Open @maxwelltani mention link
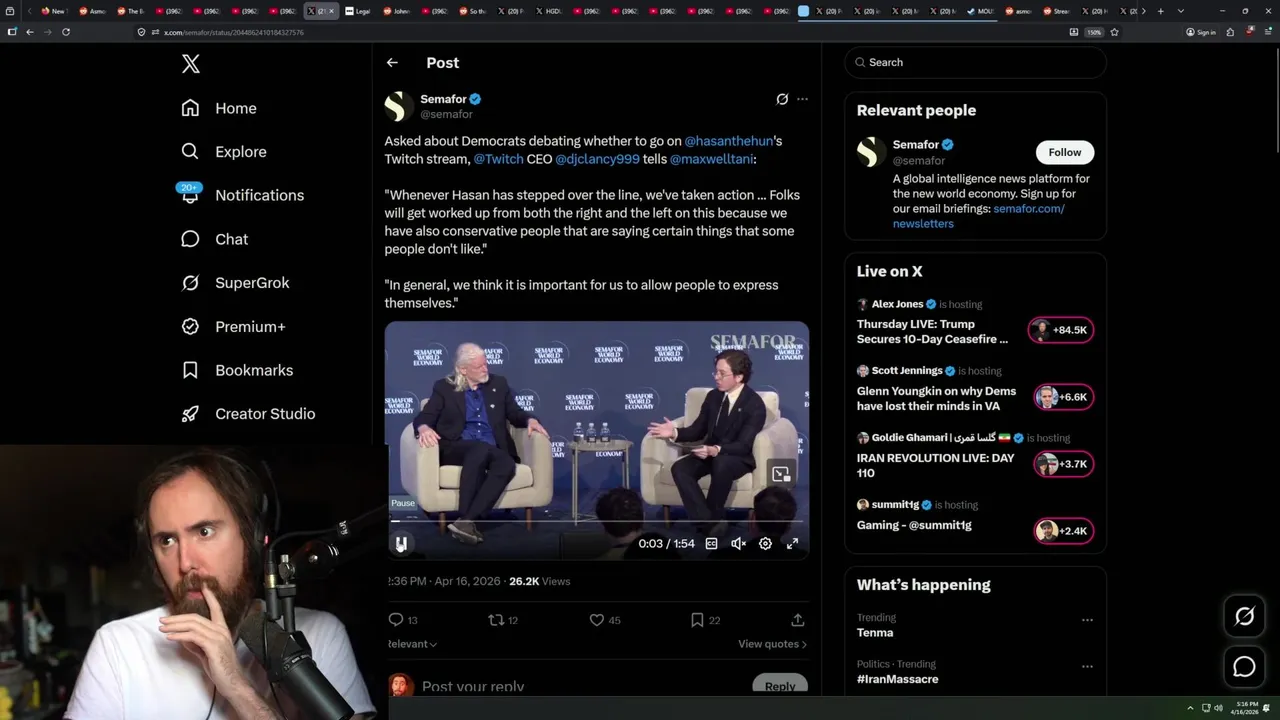The height and width of the screenshot is (720, 1280). pyautogui.click(x=711, y=159)
